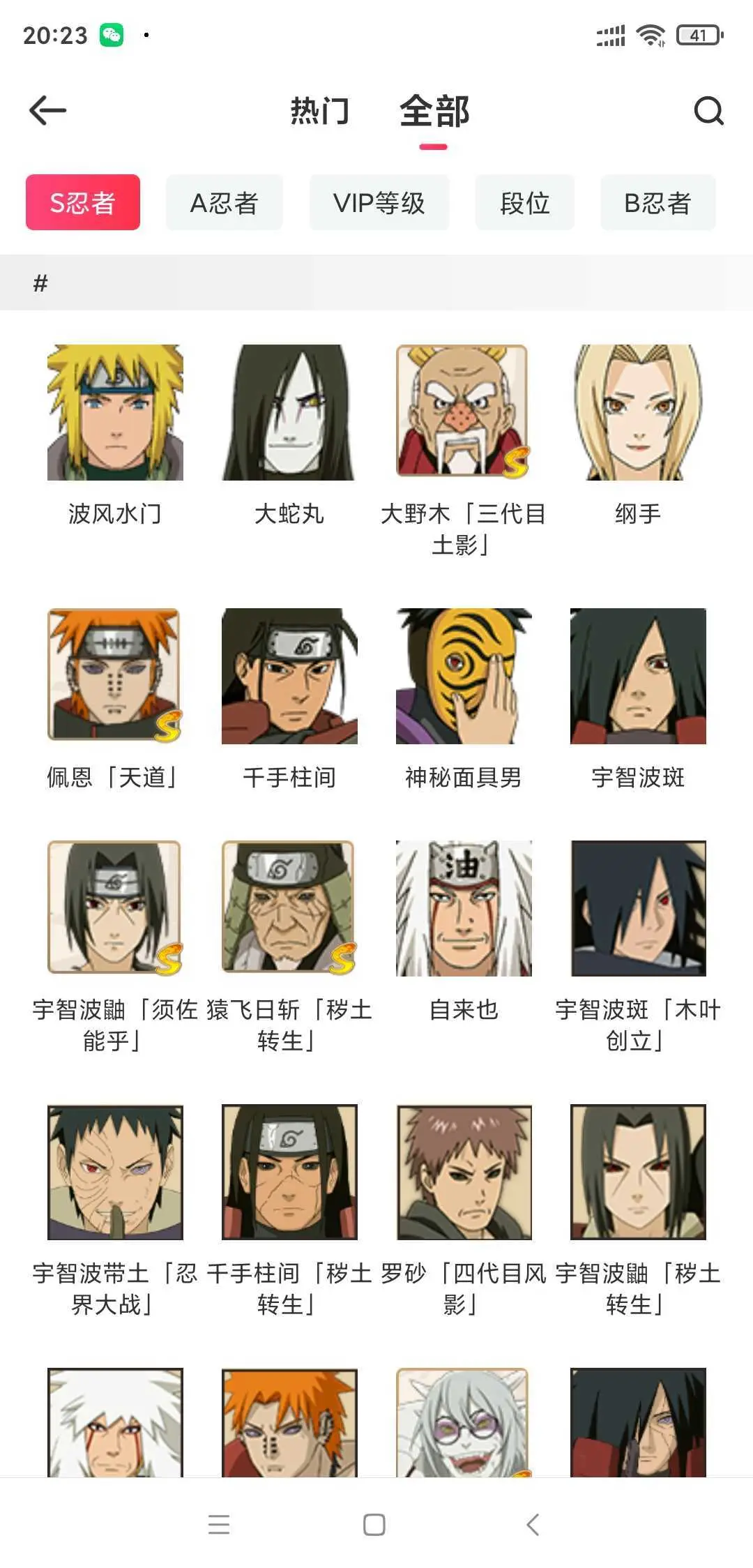
Task: Open the search magnifier icon
Action: tap(708, 110)
